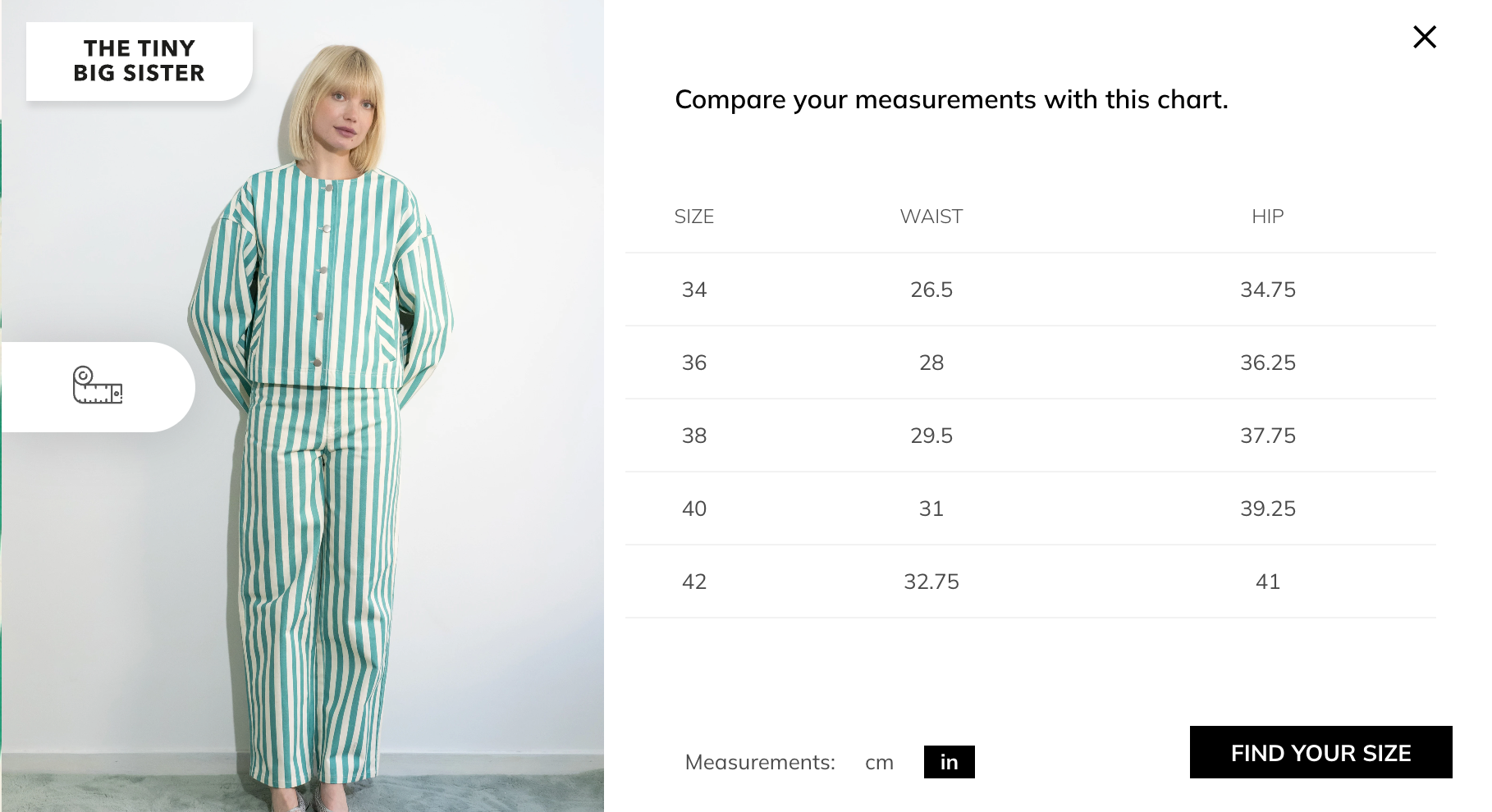Select size 34 row
Viewport: 1492px width, 812px height.
(x=694, y=289)
